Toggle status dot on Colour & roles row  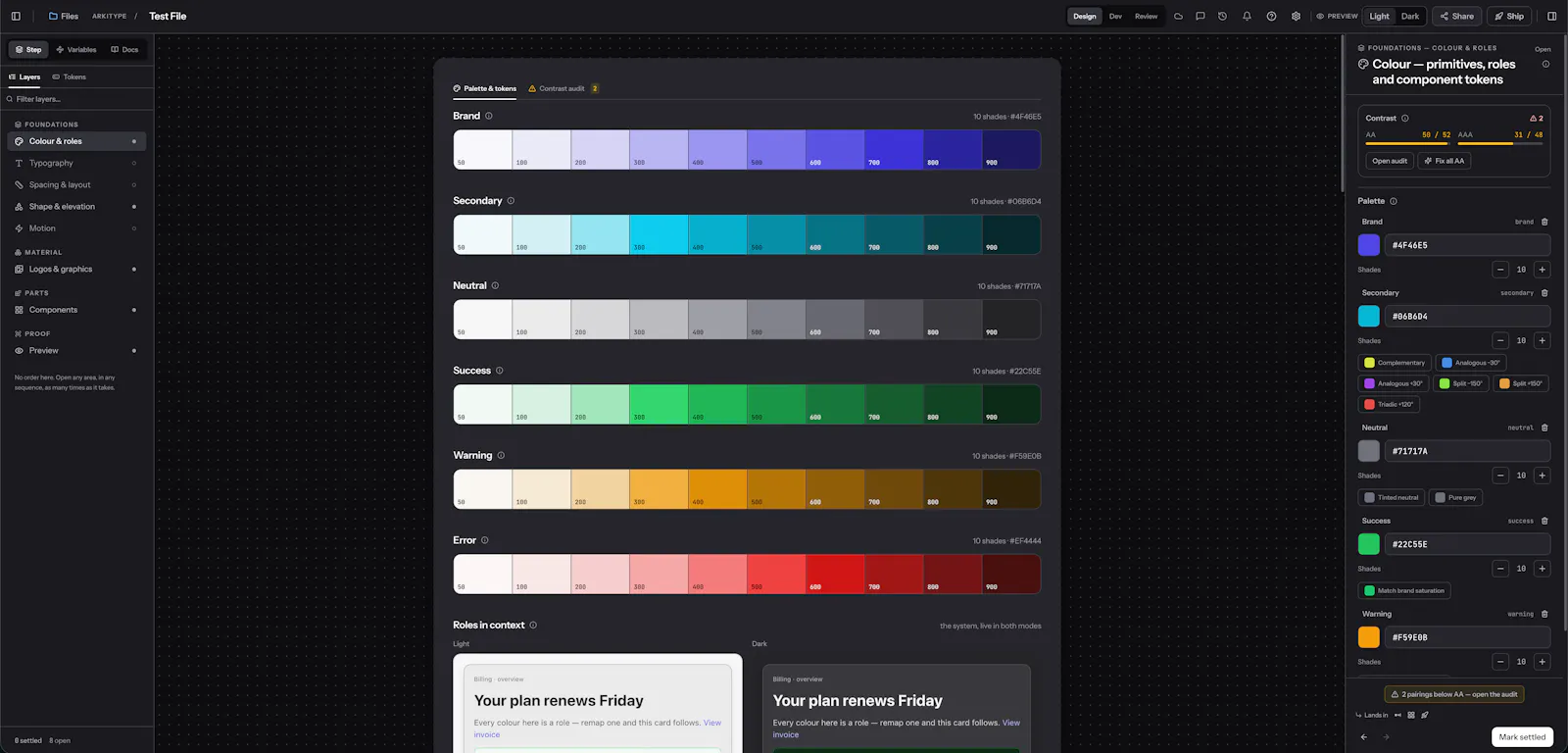pyautogui.click(x=134, y=141)
